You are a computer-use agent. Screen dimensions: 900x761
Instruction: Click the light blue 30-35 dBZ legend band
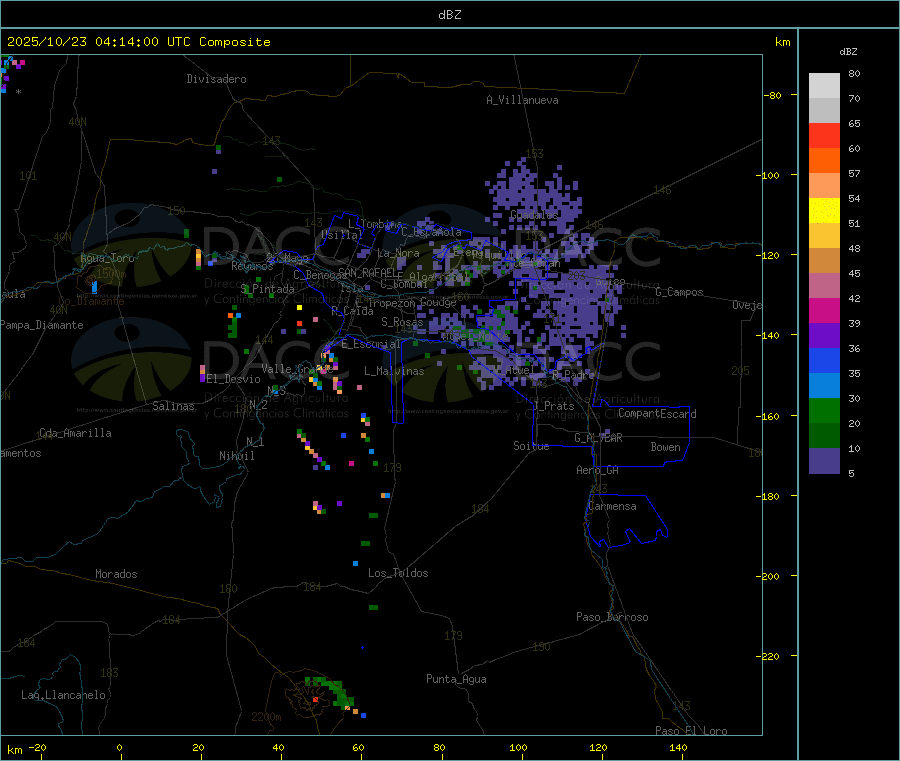[x=824, y=386]
